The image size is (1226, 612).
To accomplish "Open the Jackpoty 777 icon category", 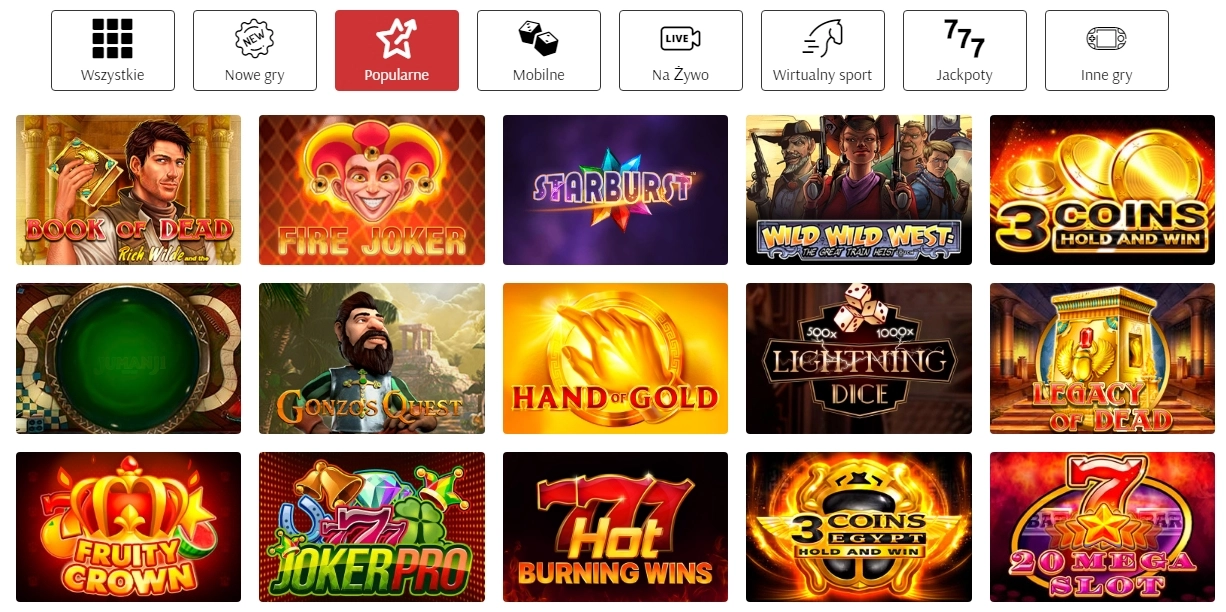I will (965, 50).
